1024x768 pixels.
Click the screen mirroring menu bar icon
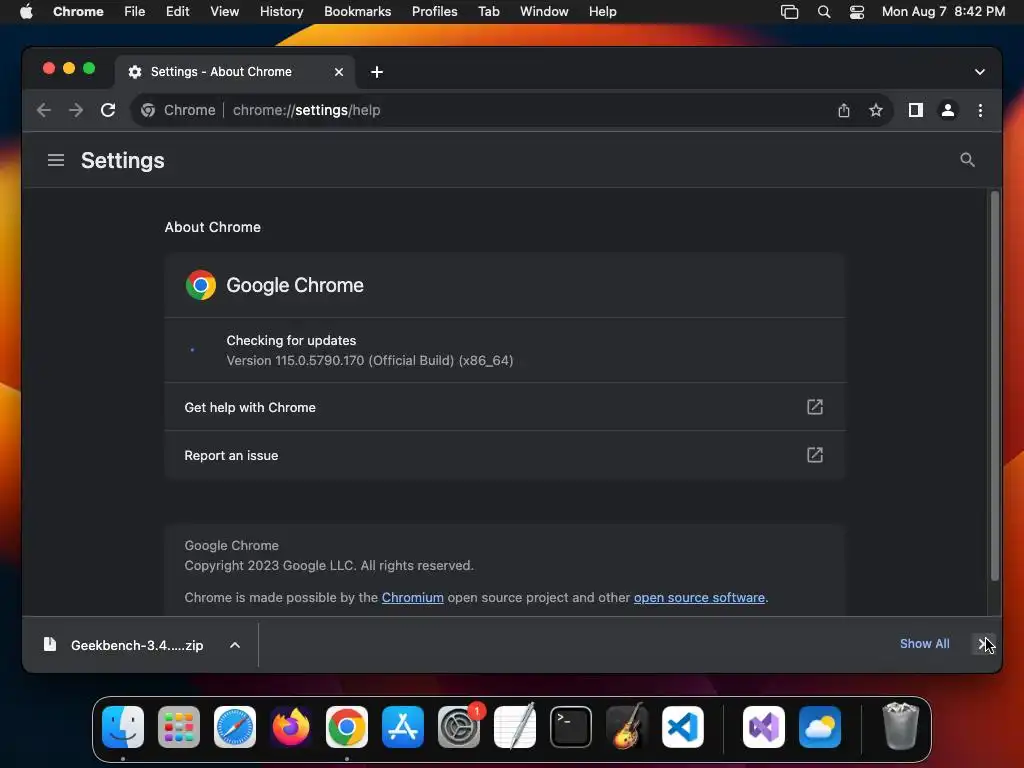coord(790,12)
